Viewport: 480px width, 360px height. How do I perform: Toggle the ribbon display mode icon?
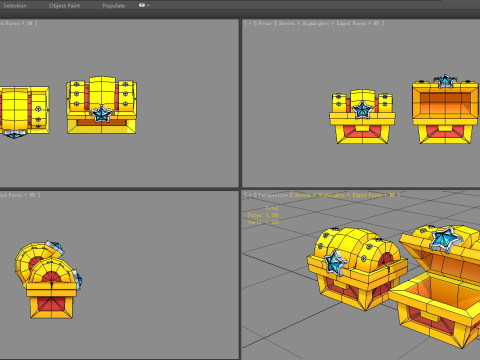142,5
